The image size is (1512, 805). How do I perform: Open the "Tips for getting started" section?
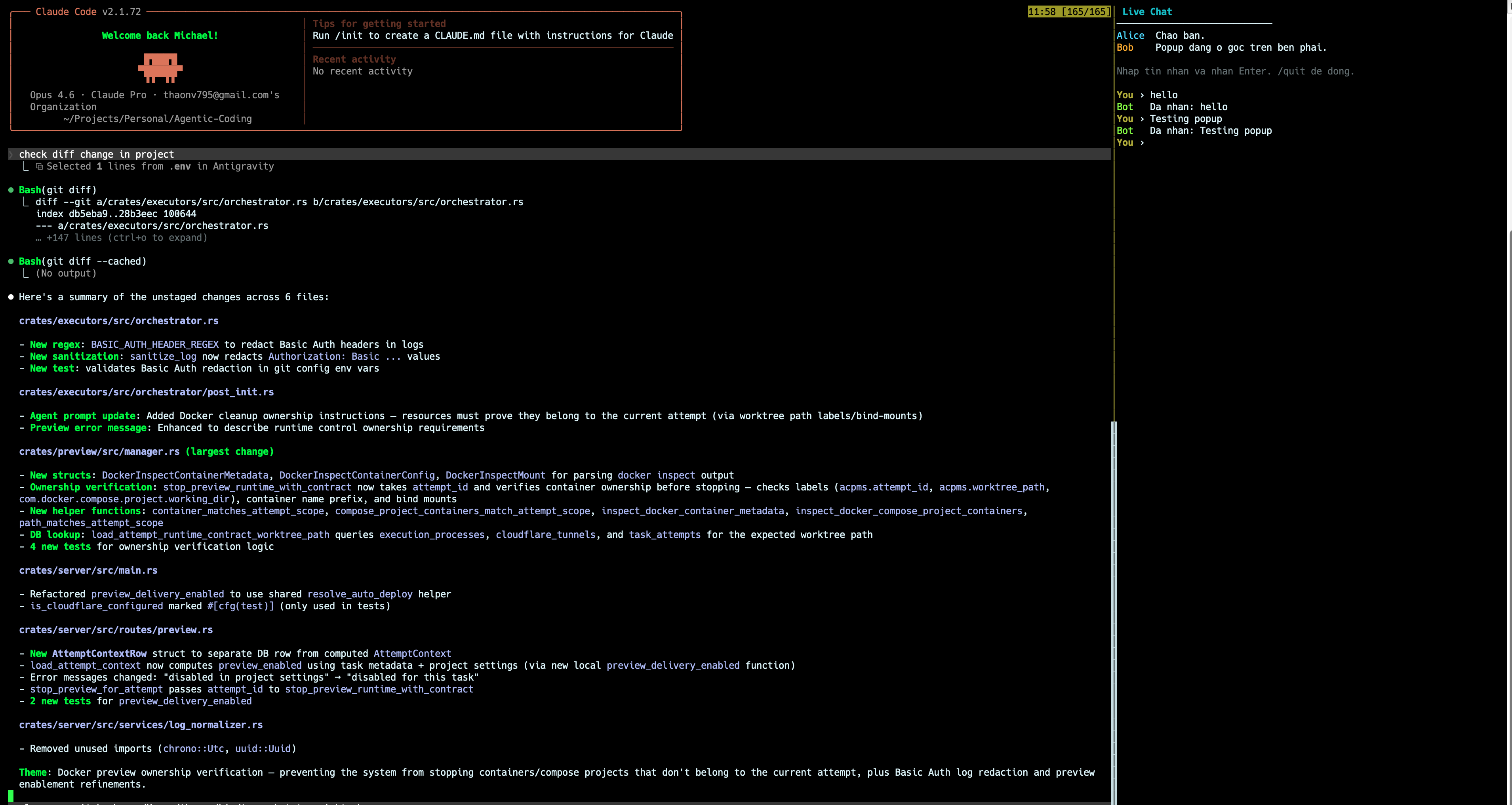point(379,23)
